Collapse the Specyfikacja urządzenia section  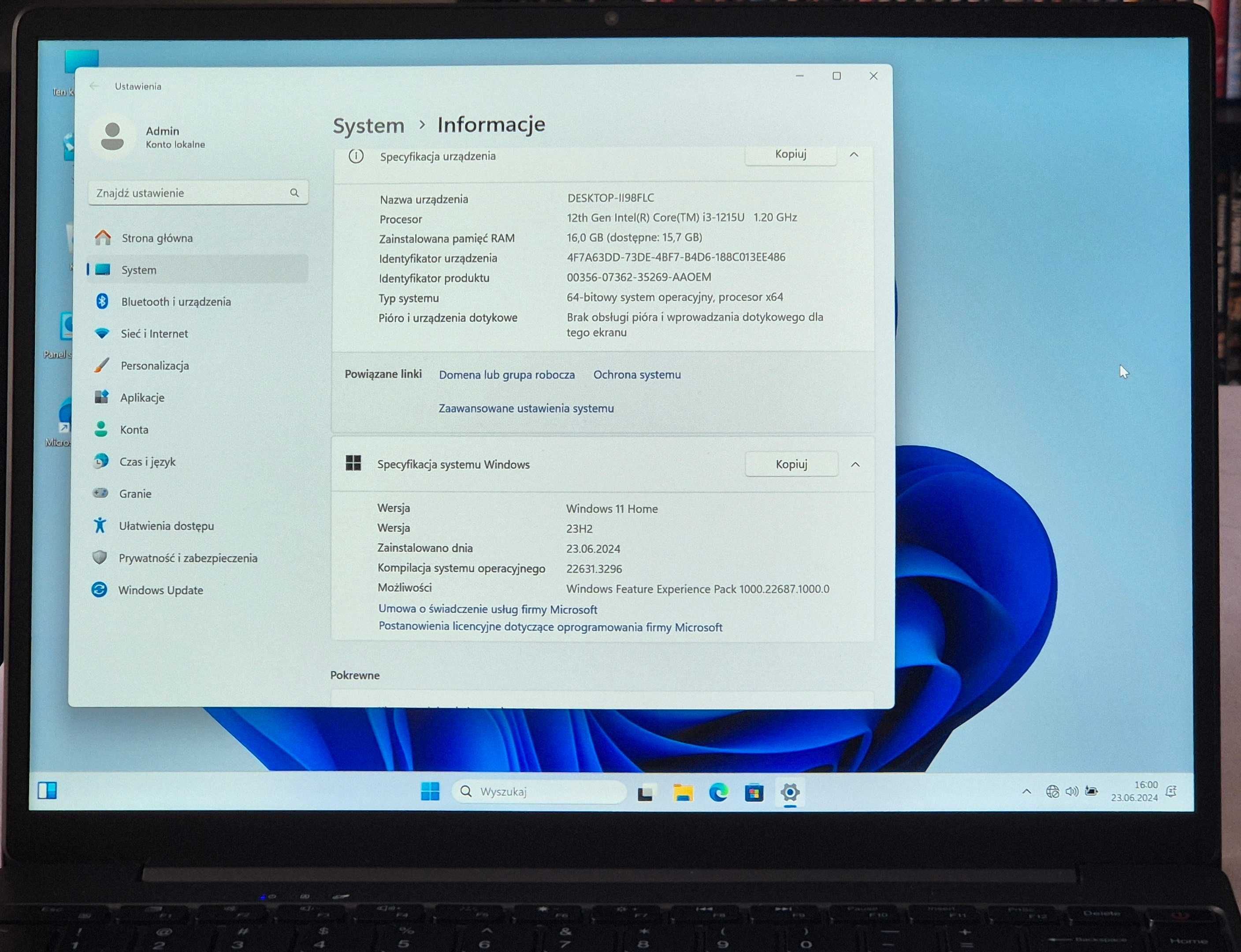854,155
